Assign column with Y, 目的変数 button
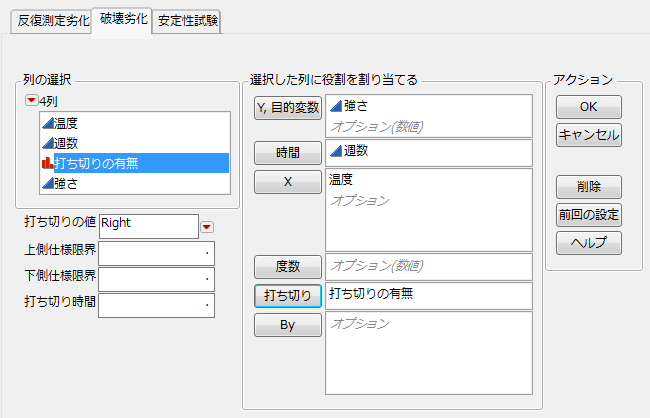650x418 pixels. coord(288,108)
